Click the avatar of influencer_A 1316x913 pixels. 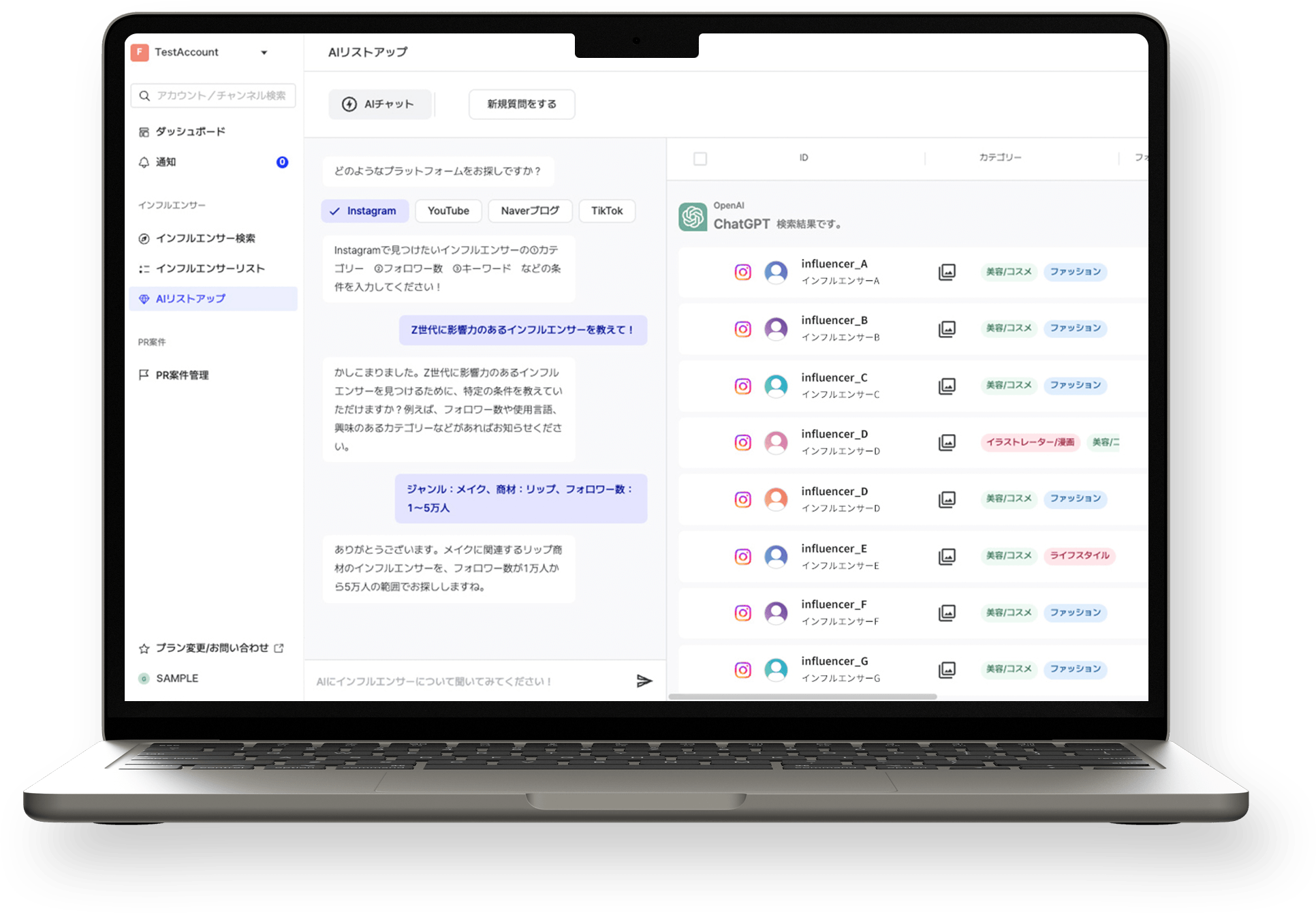click(x=776, y=273)
